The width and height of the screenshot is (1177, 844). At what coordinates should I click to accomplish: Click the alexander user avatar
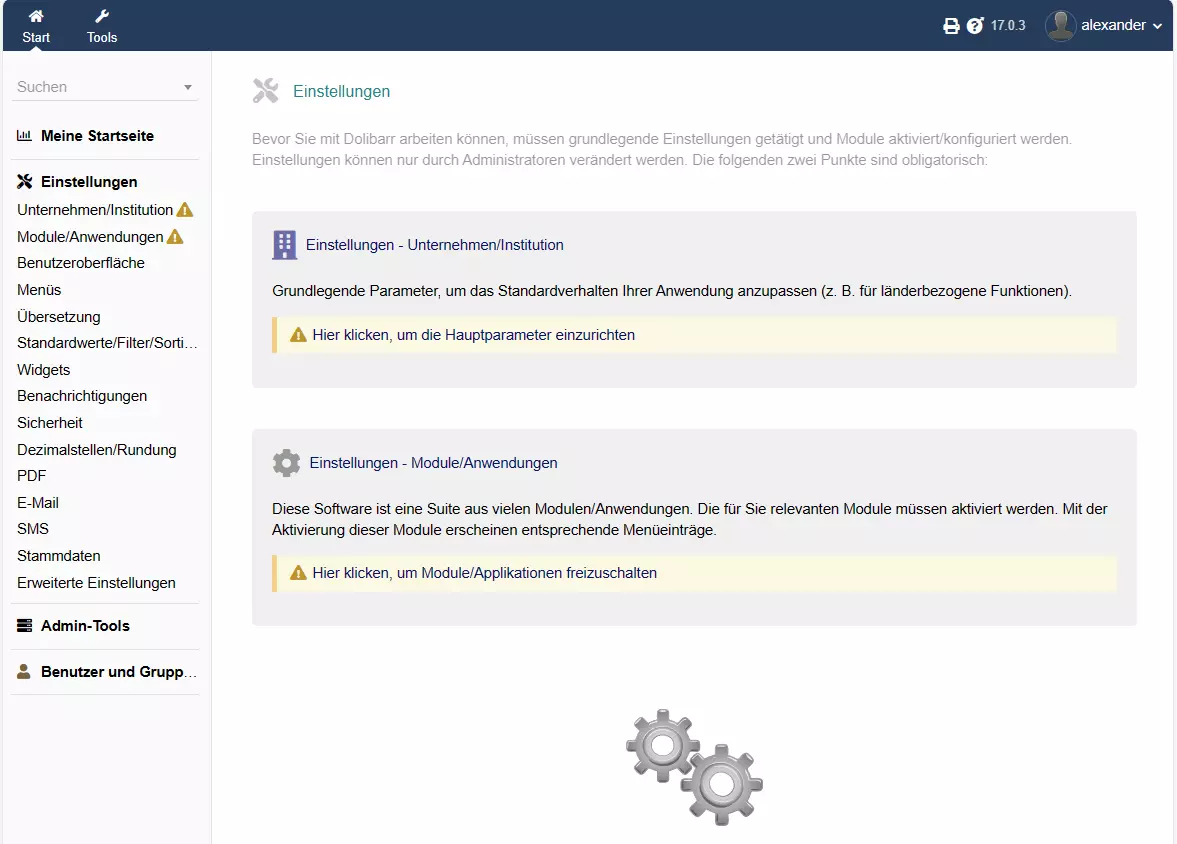(x=1060, y=26)
